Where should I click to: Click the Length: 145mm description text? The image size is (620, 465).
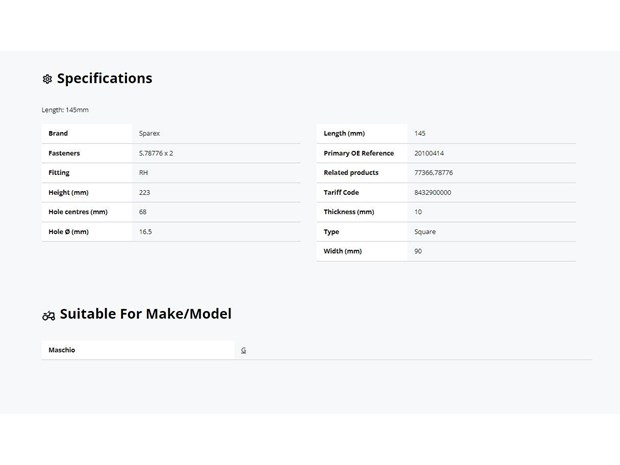tap(65, 110)
